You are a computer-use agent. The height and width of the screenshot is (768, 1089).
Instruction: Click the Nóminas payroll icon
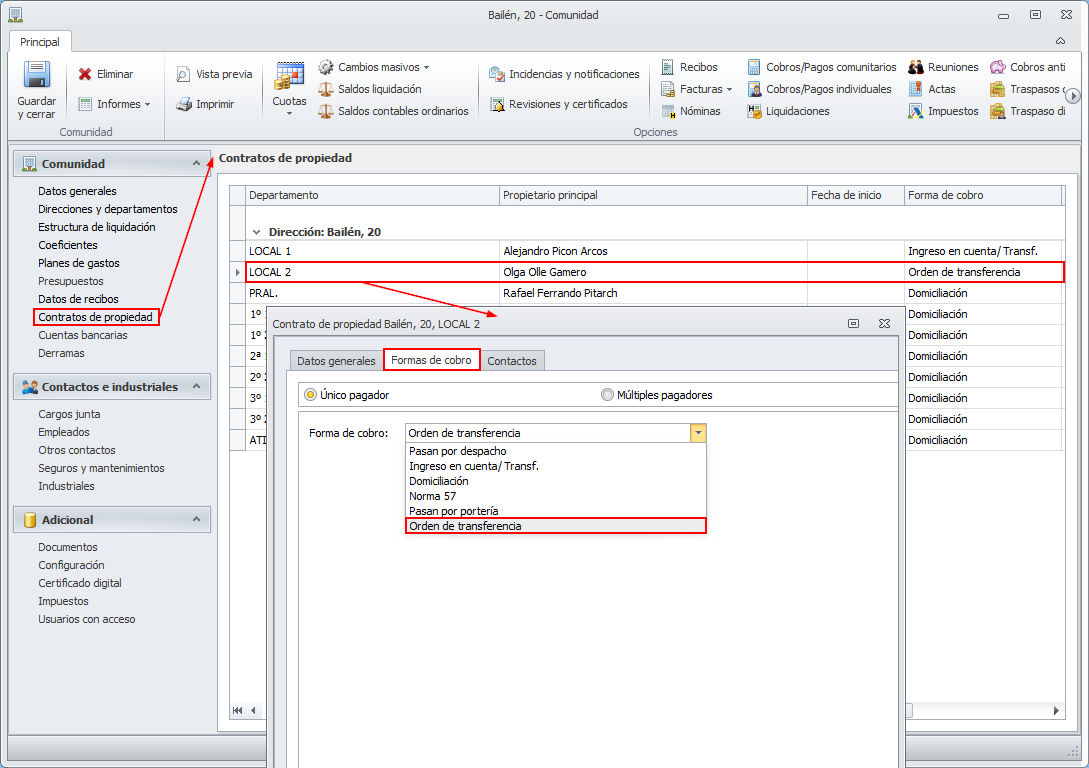pyautogui.click(x=667, y=111)
